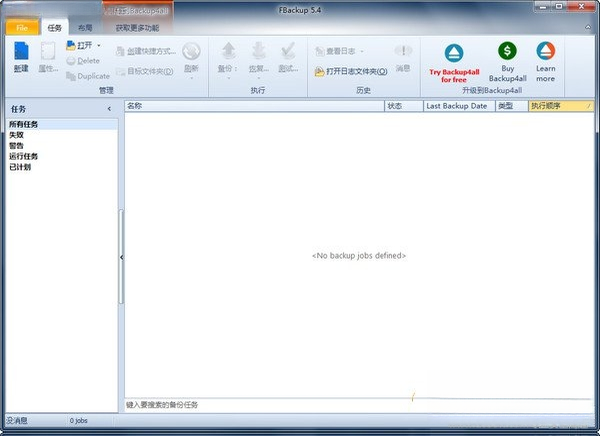
Task: Select the 已计划 scheduled filter
Action: pyautogui.click(x=20, y=167)
